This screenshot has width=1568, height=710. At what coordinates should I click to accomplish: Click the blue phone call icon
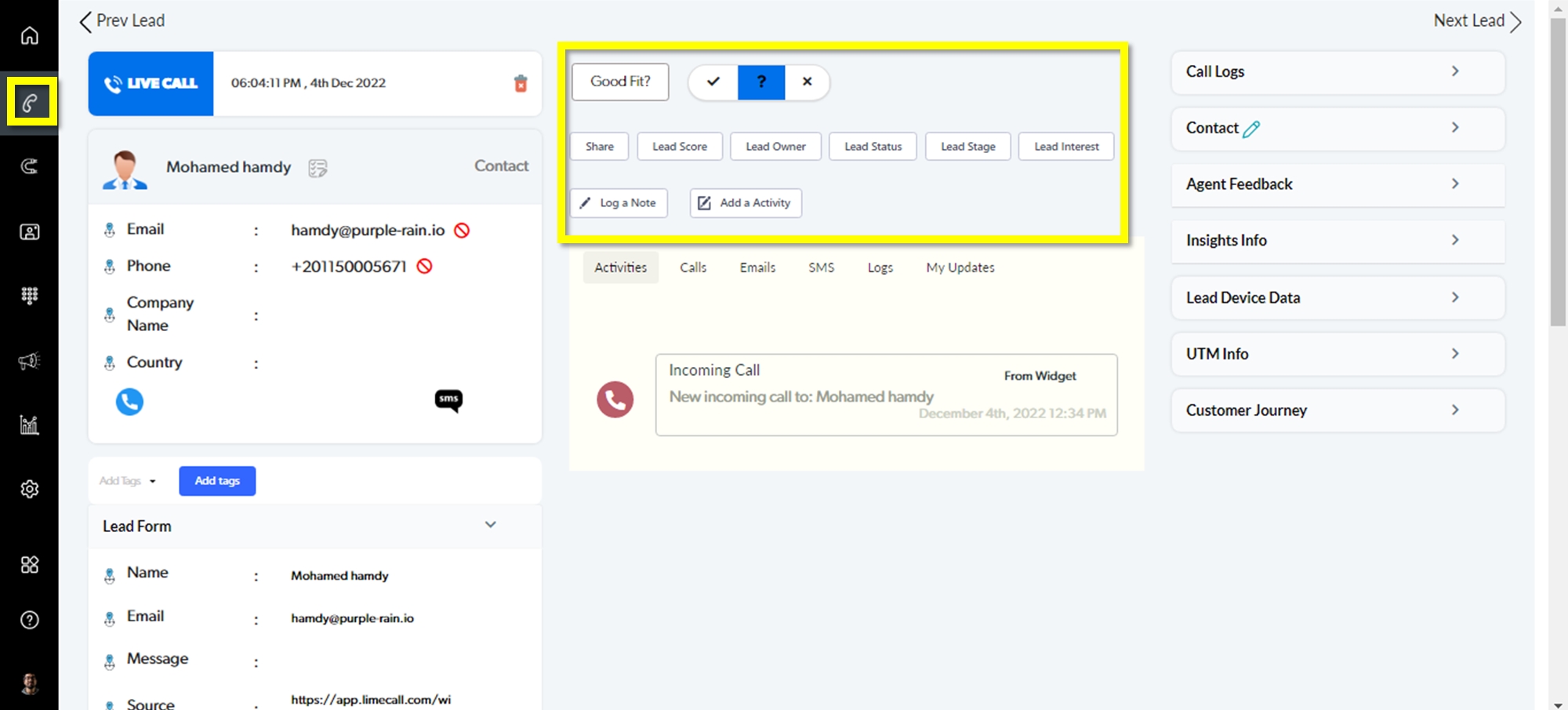tap(129, 402)
